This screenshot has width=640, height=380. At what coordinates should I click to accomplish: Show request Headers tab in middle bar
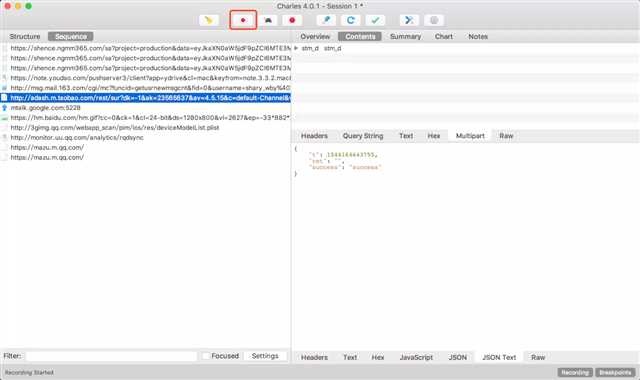coord(314,136)
